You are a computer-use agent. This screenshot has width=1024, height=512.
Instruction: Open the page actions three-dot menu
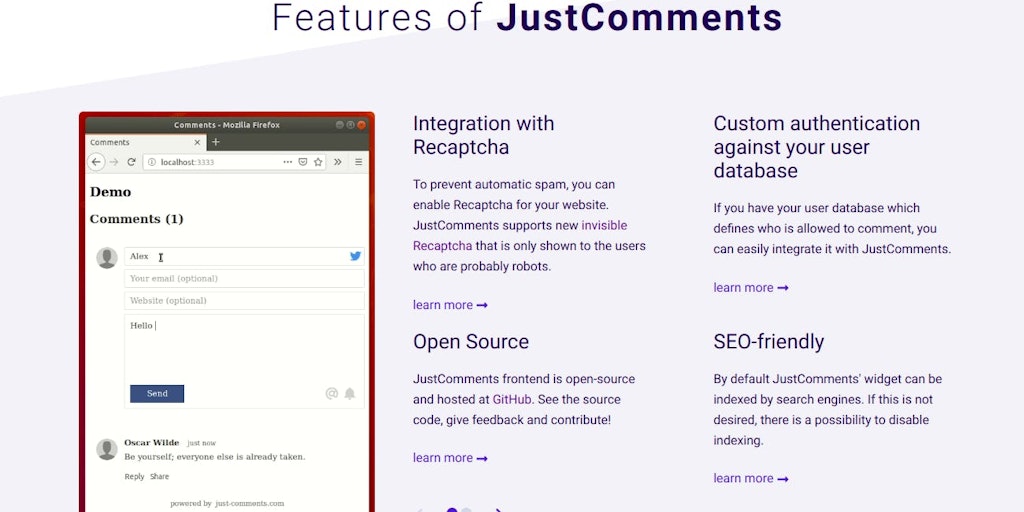coord(287,162)
